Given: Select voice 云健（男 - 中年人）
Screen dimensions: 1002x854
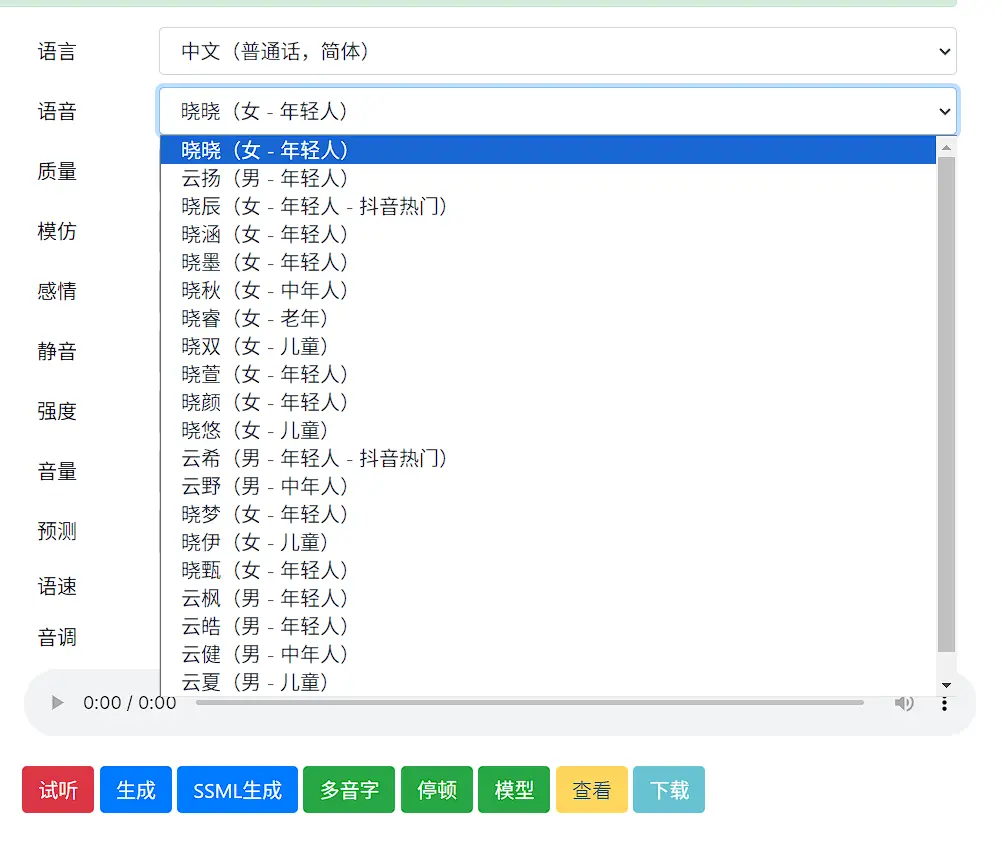Looking at the screenshot, I should pos(265,654).
